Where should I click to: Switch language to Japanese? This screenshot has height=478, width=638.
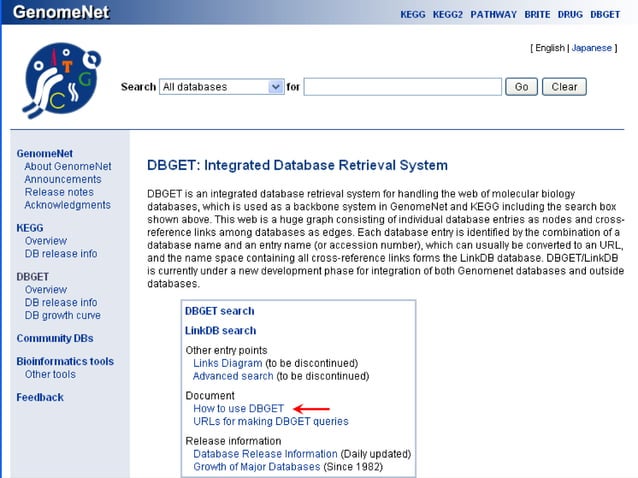coord(591,48)
